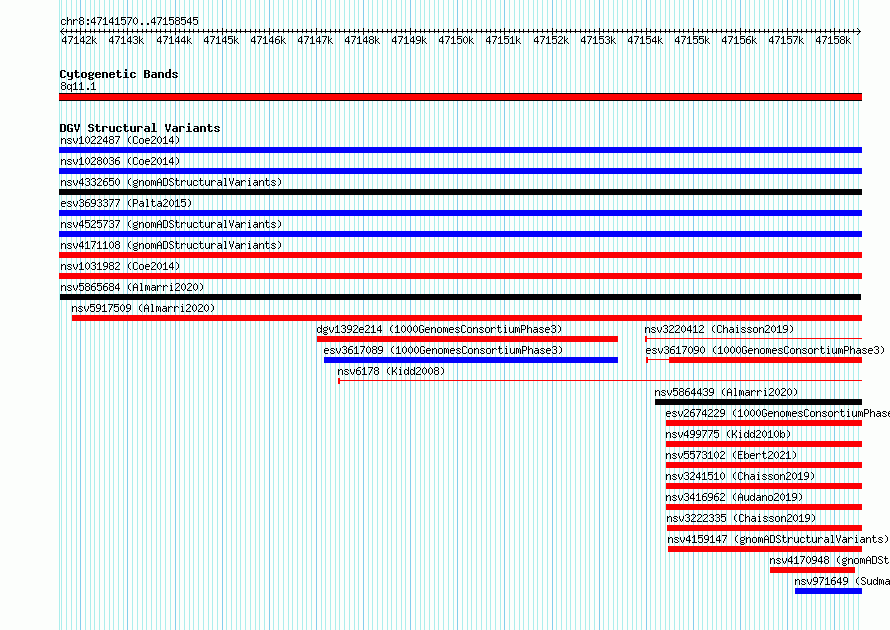The height and width of the screenshot is (630, 890).
Task: Click nsv3222335 (Chaisson2019) label
Action: point(741,518)
